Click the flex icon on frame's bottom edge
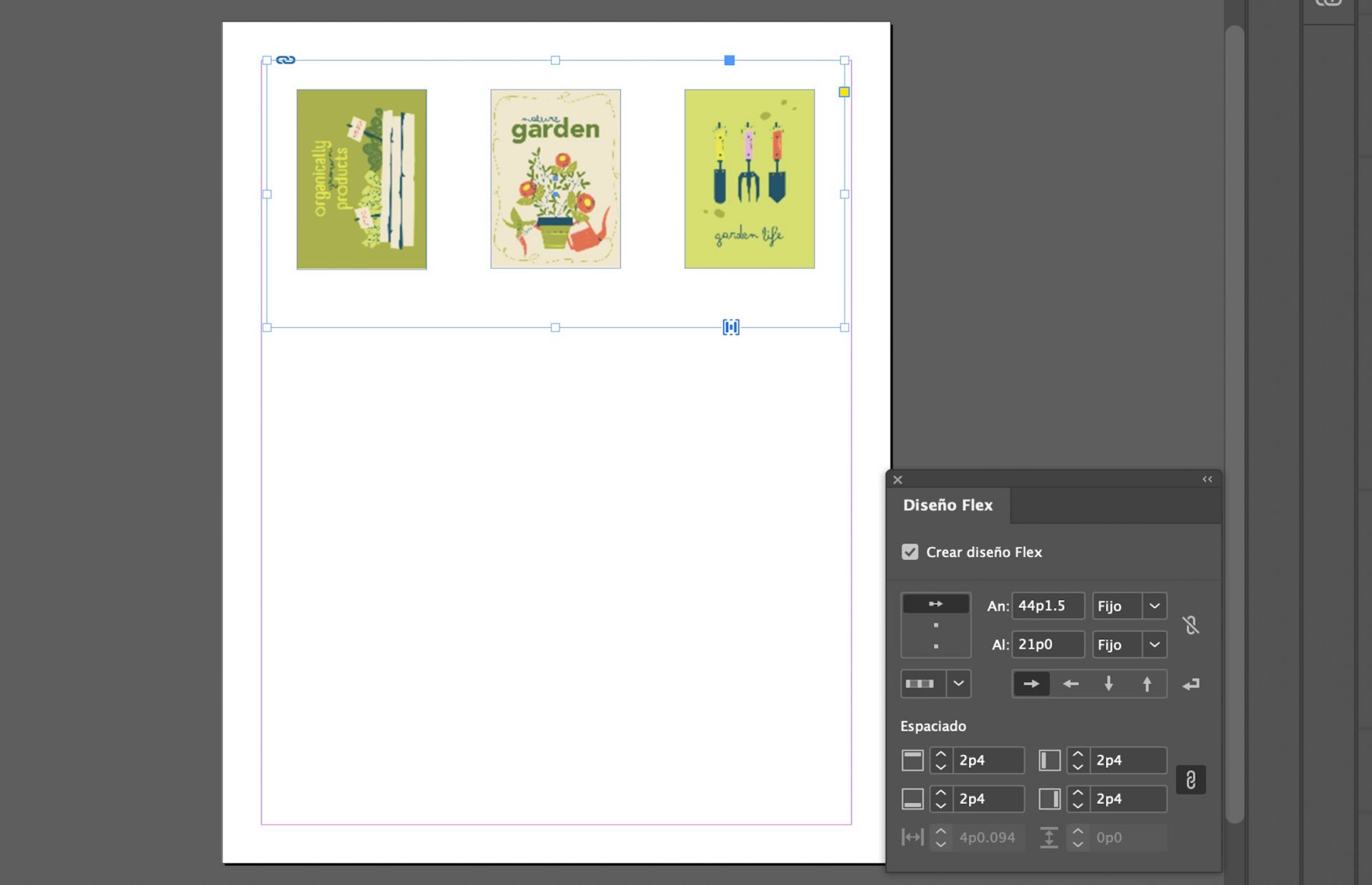 (730, 327)
